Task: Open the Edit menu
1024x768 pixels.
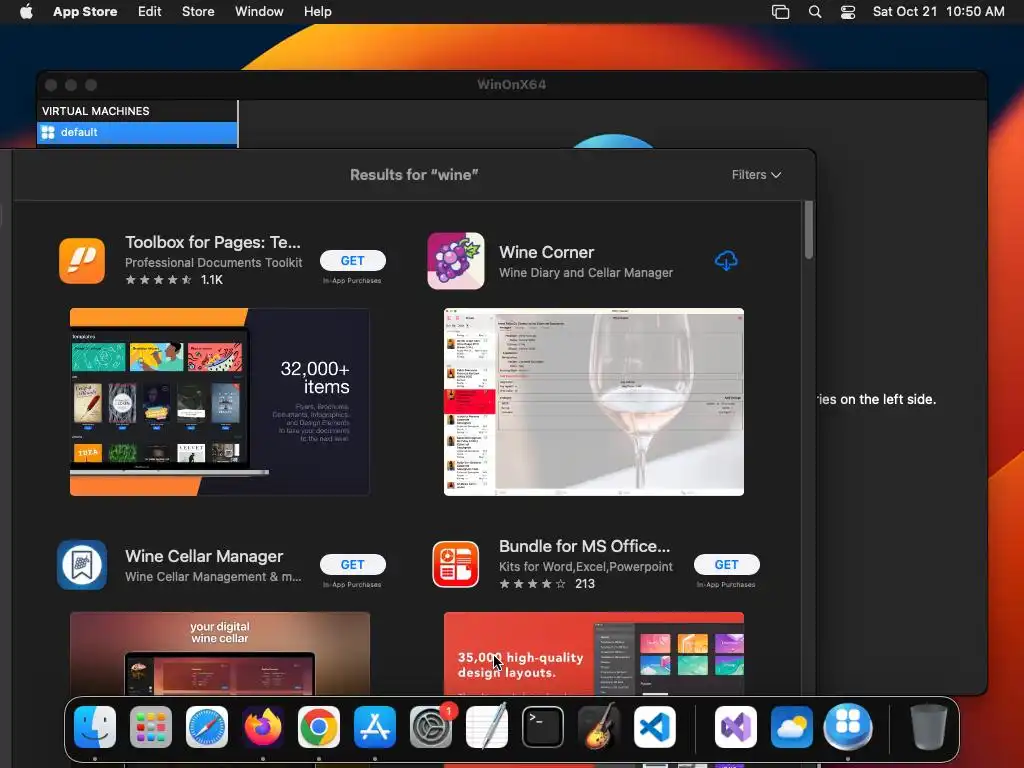Action: click(x=150, y=11)
